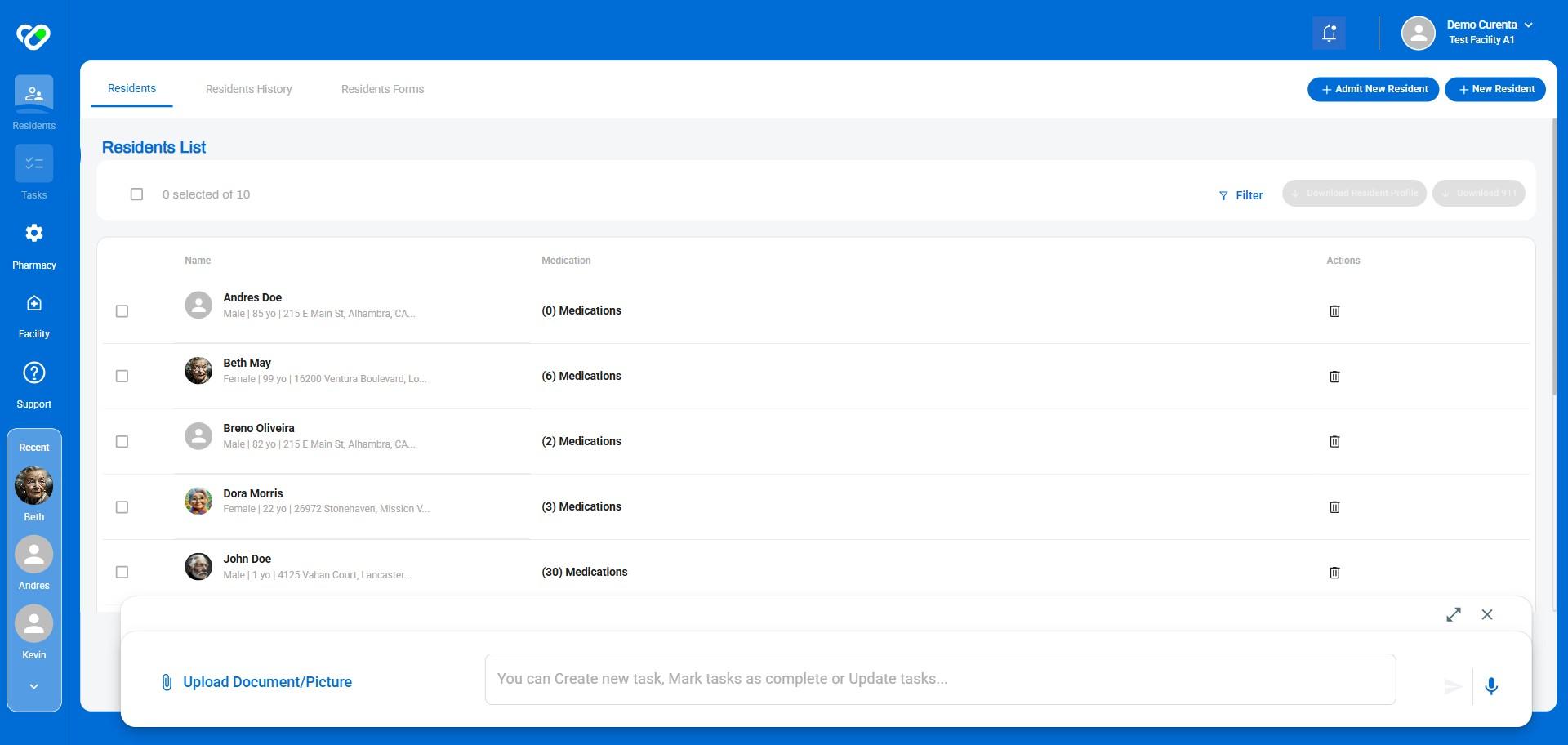
Task: Open recent resident Kevin avatar
Action: (x=34, y=624)
